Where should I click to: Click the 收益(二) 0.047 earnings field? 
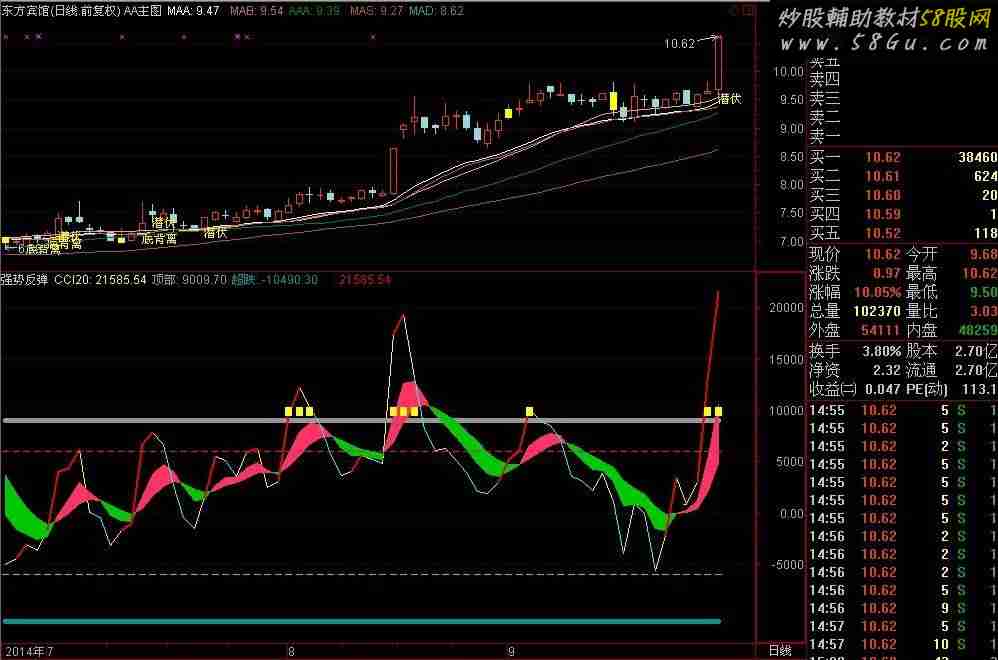click(855, 389)
